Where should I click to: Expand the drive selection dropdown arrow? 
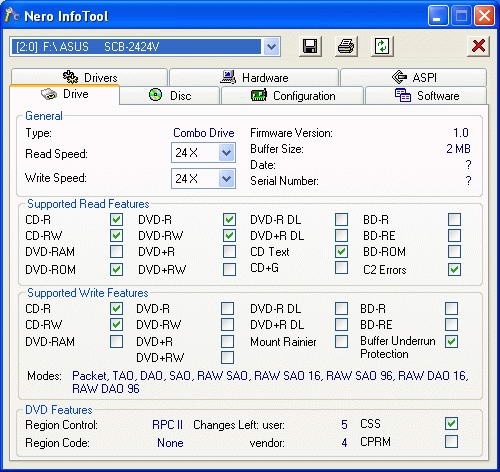click(x=271, y=46)
